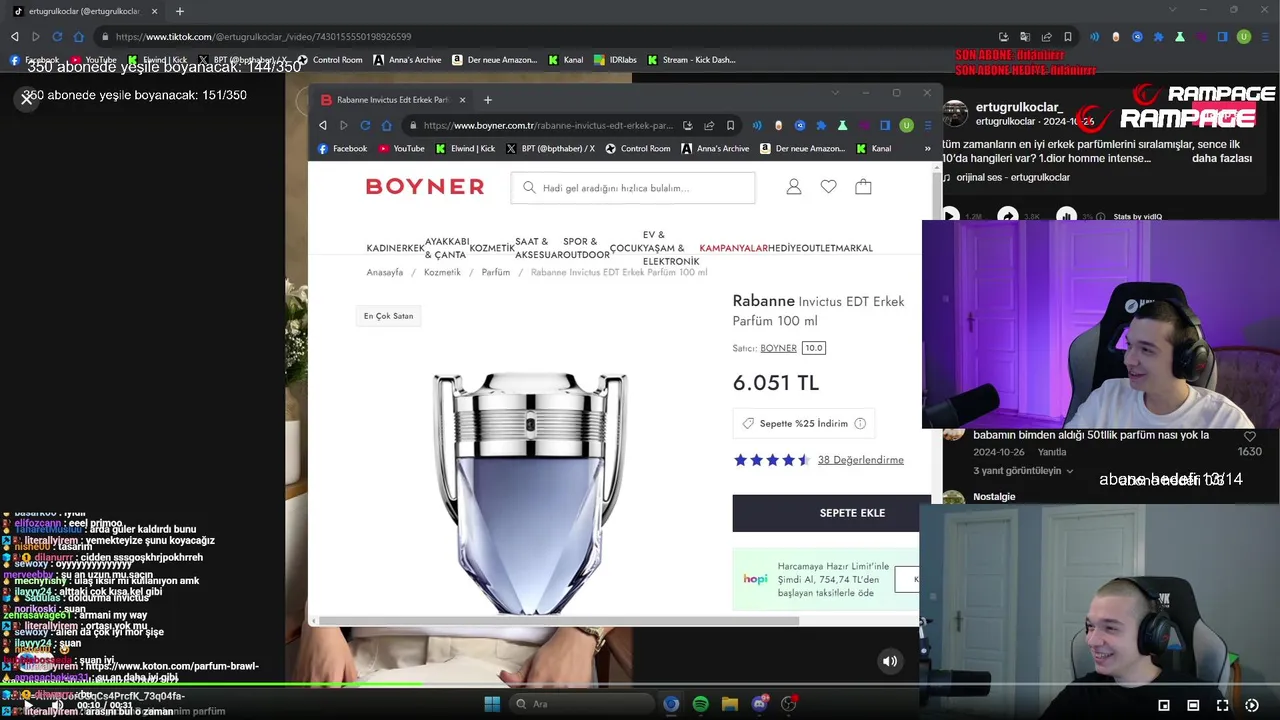
Task: Open discount info icon beside Sepette %25 İndirim
Action: (x=859, y=424)
